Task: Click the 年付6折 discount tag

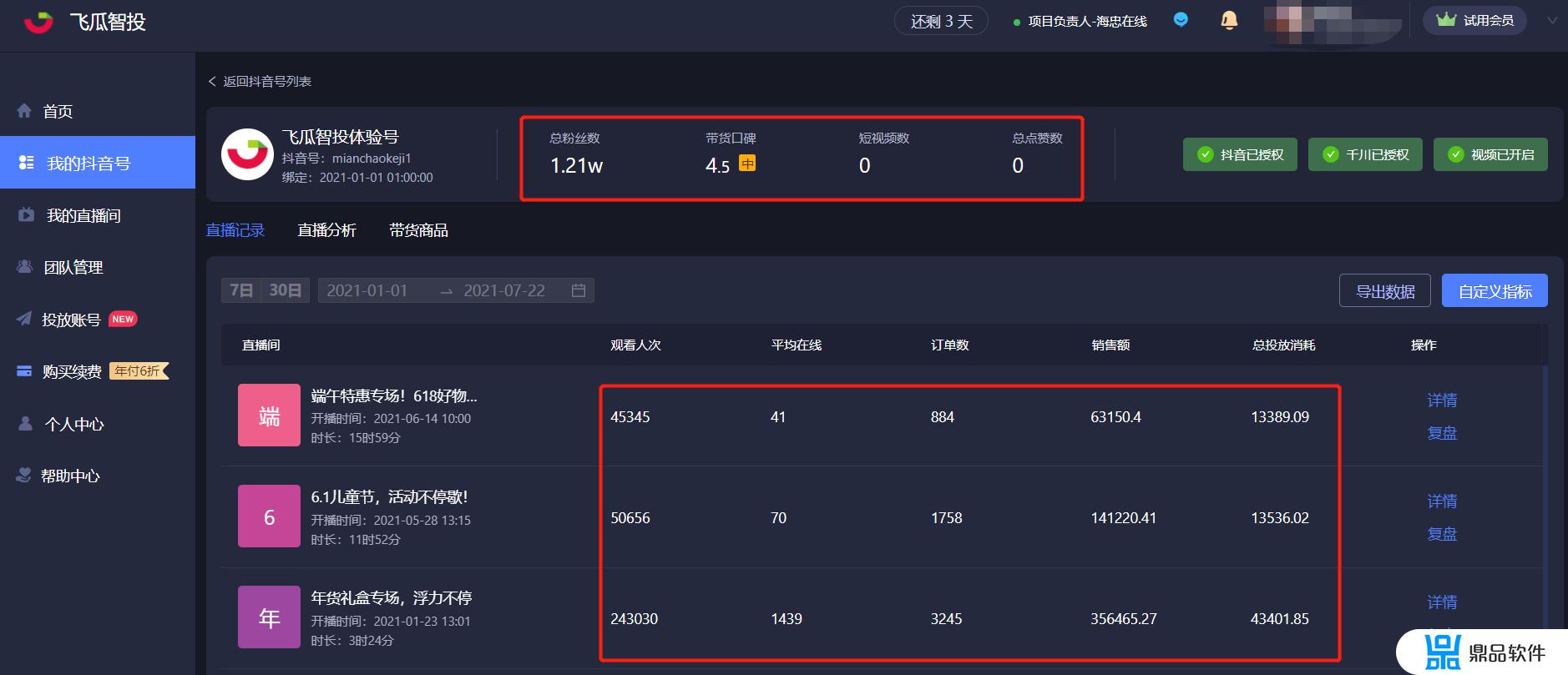Action: pos(139,371)
